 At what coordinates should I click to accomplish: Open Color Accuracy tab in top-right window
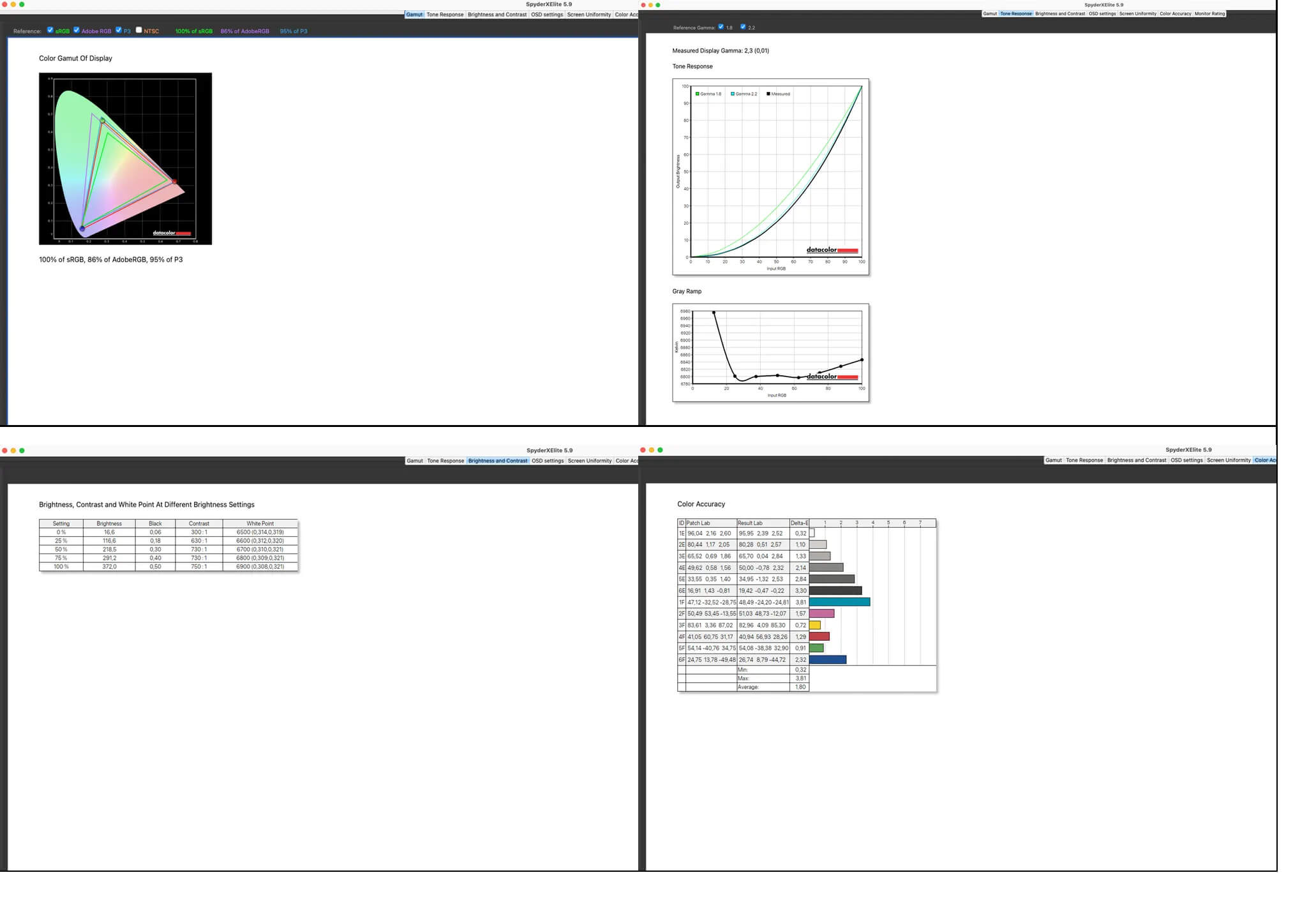tap(1176, 13)
